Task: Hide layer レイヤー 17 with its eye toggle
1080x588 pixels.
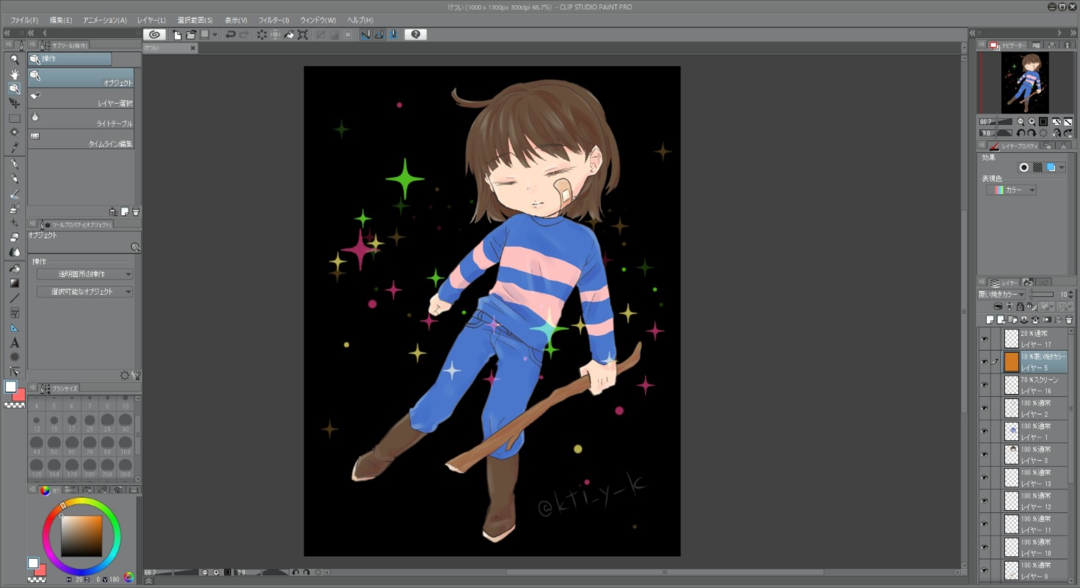Action: click(985, 338)
